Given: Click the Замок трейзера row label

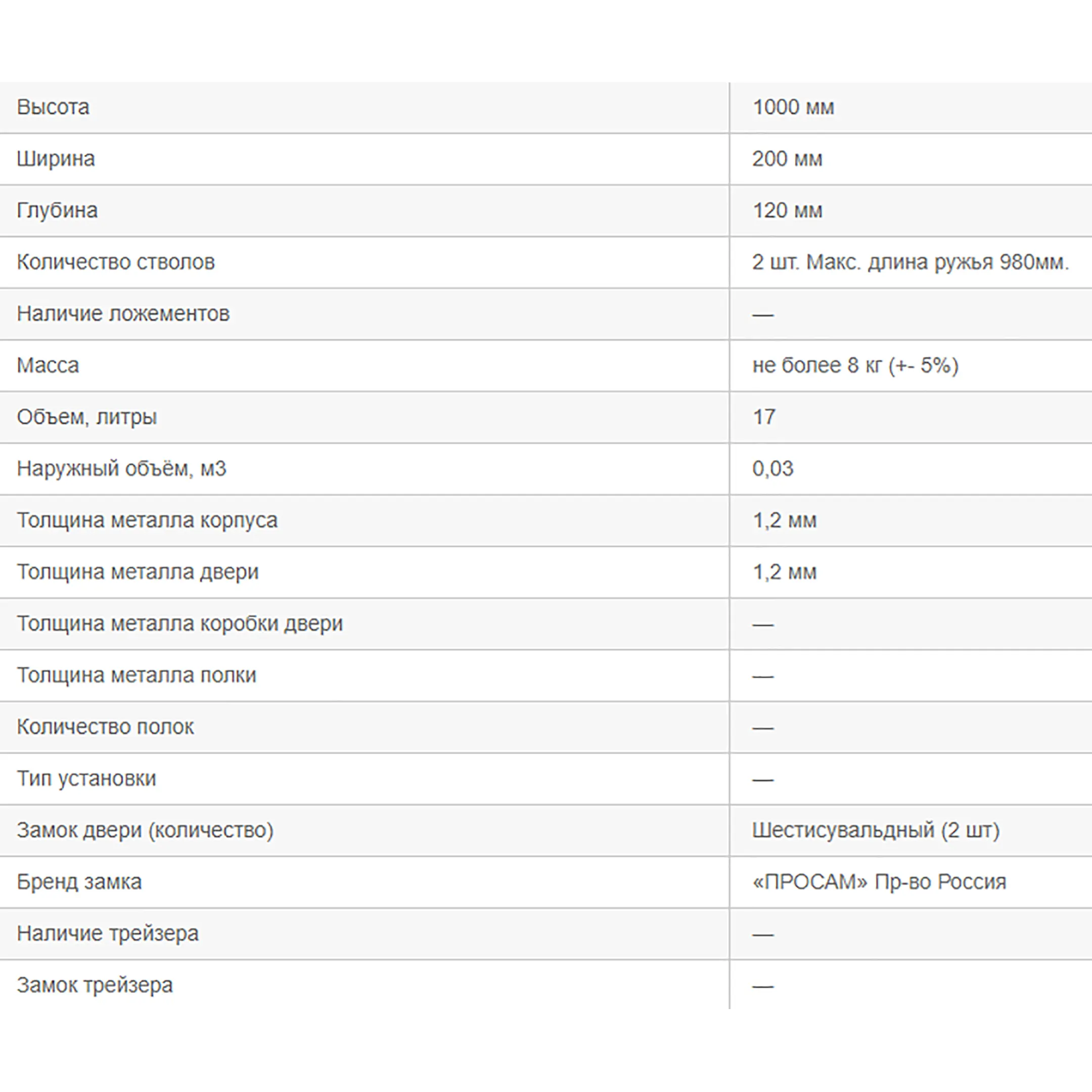Looking at the screenshot, I should point(95,985).
